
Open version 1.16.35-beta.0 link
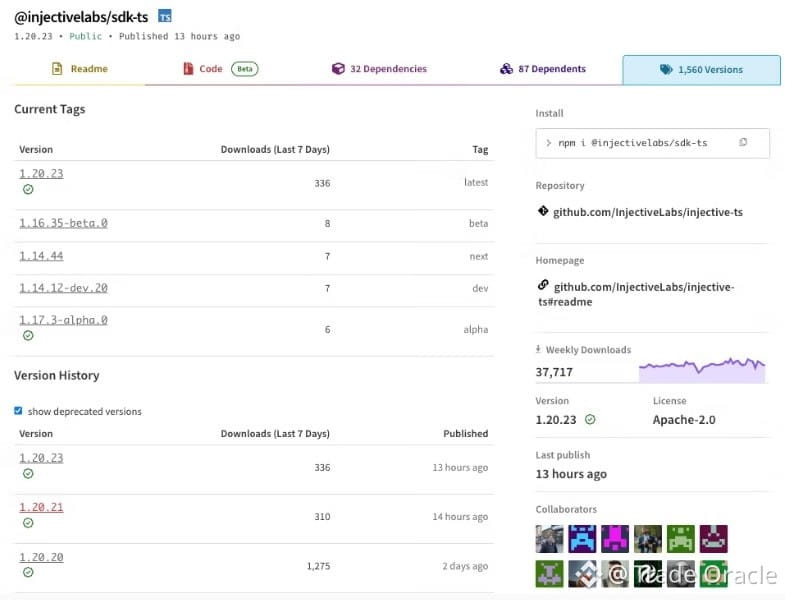tap(63, 223)
